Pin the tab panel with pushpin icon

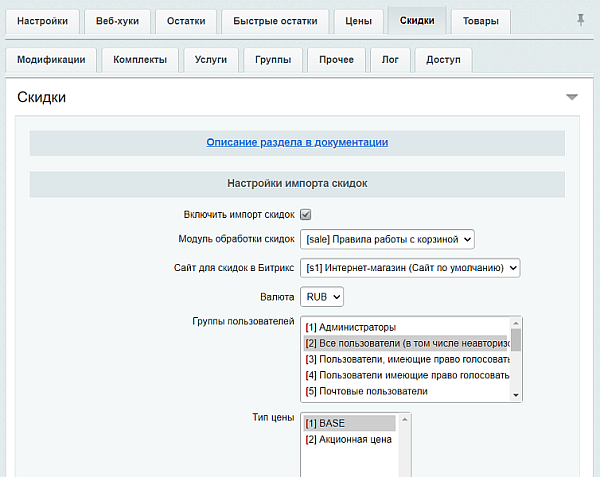(x=581, y=20)
